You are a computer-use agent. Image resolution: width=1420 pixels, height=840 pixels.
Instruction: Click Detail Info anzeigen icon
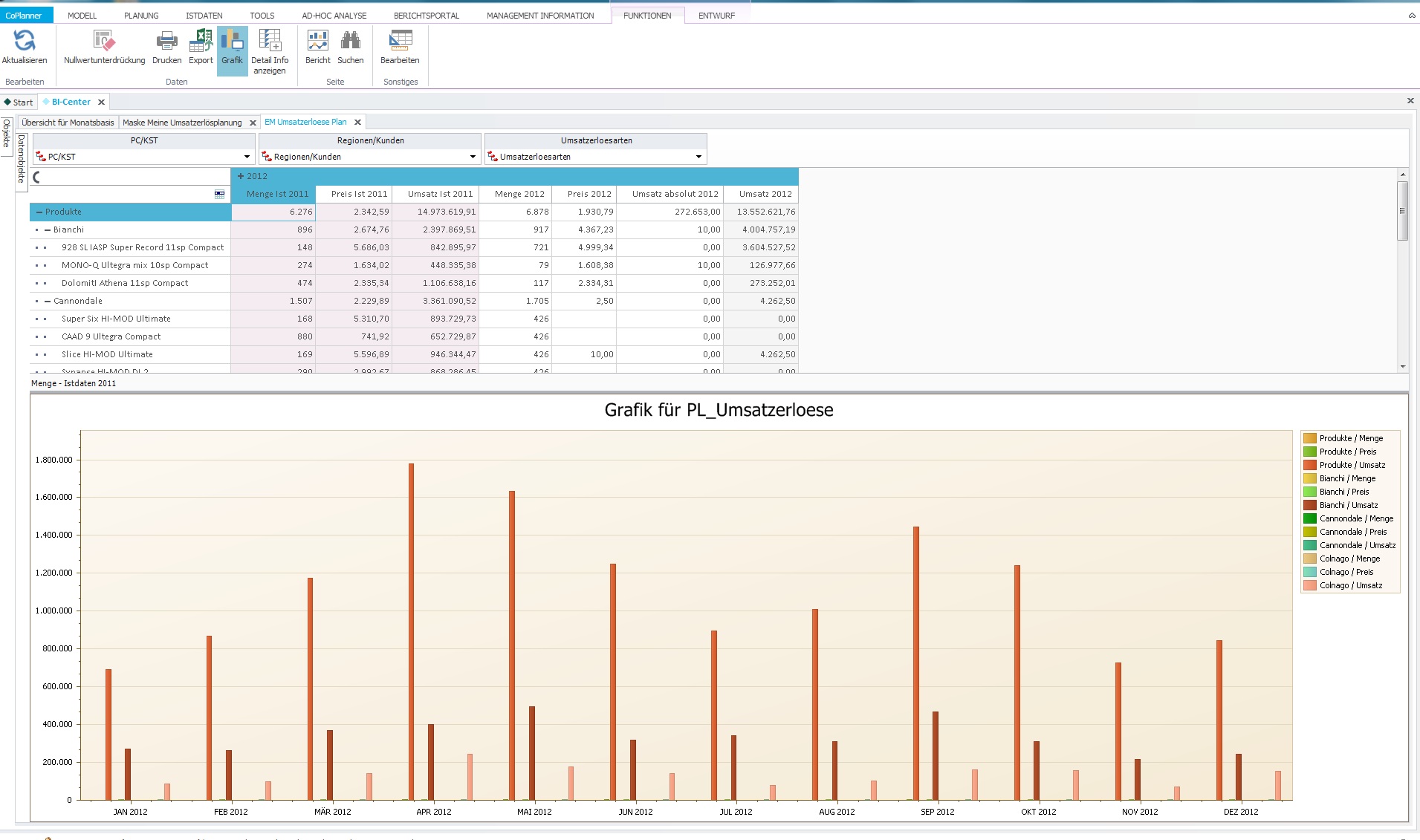[270, 41]
